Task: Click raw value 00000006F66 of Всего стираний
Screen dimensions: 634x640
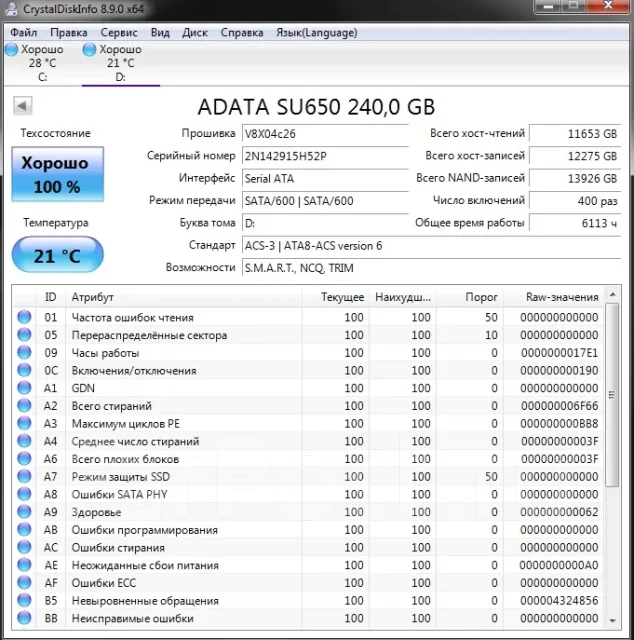Action: click(559, 406)
